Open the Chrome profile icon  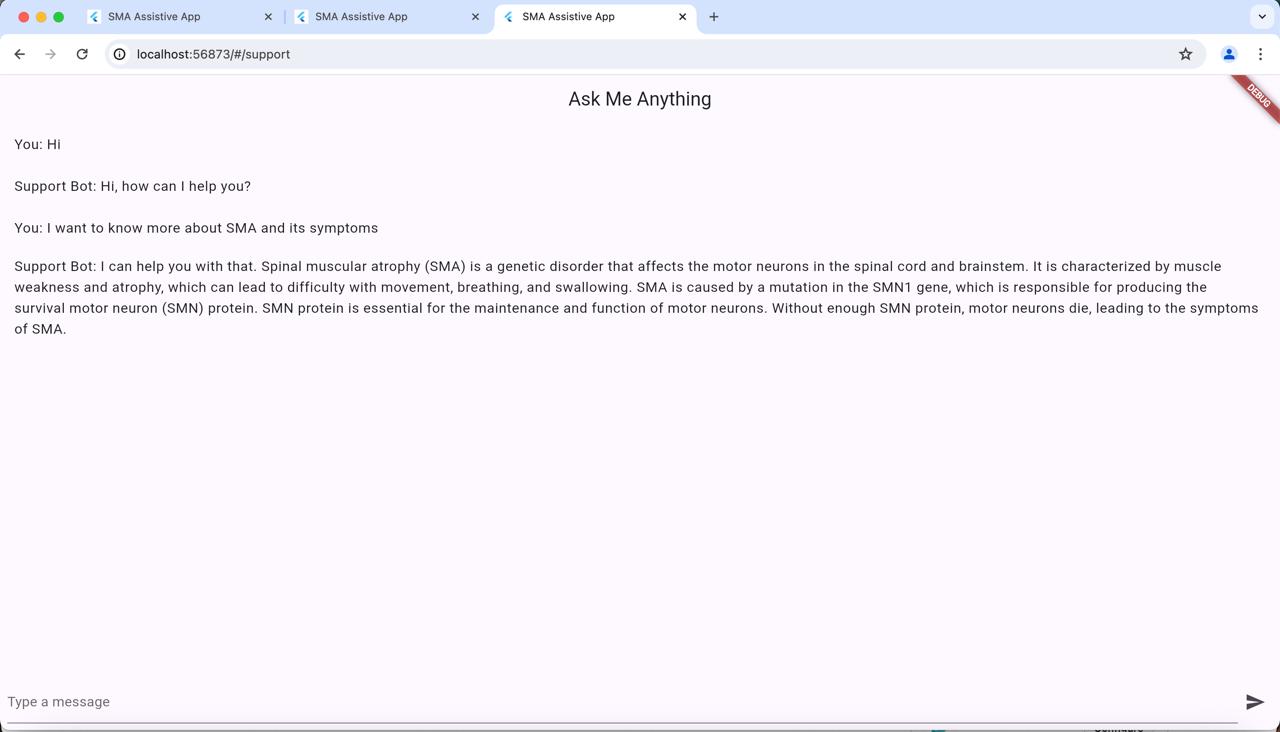(x=1229, y=54)
